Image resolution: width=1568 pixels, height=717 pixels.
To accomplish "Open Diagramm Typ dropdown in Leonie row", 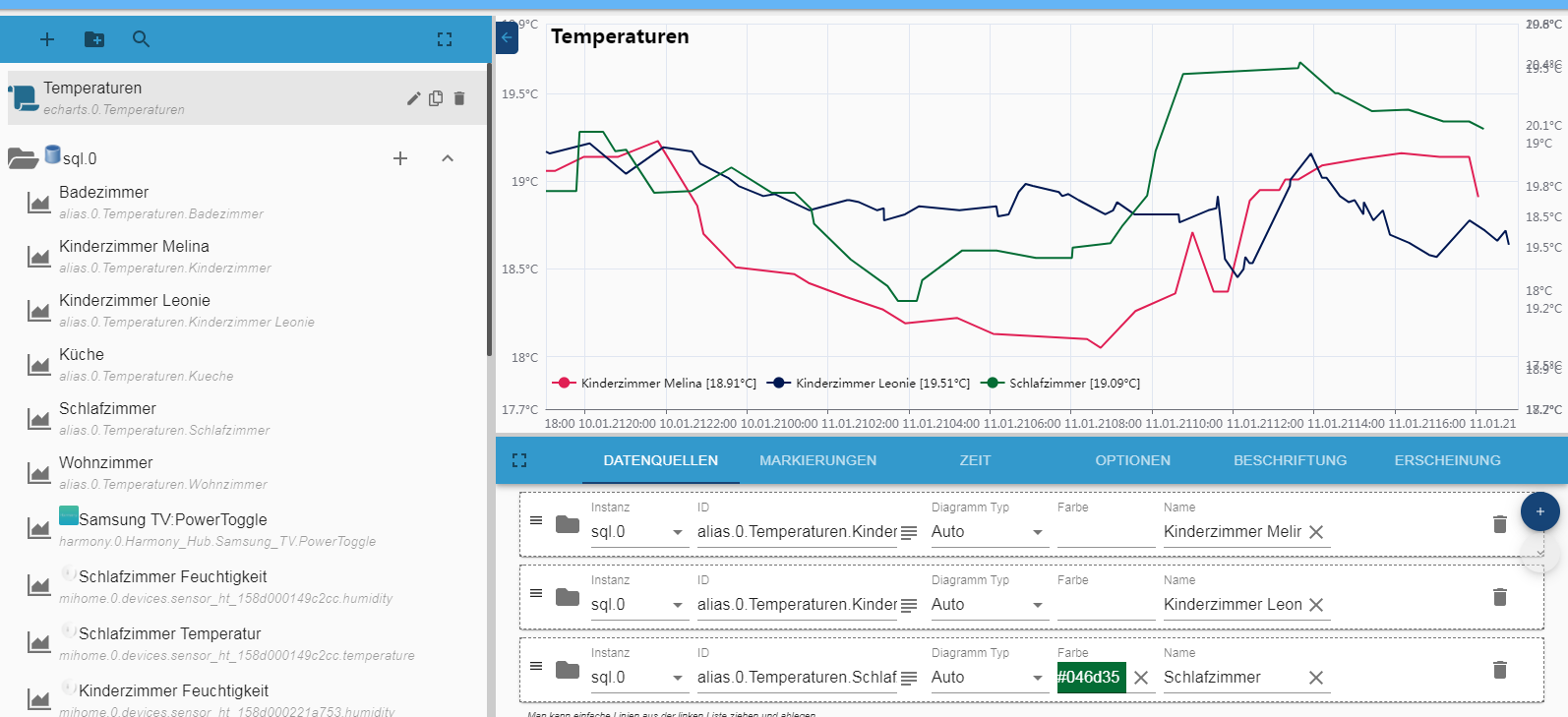I will pyautogui.click(x=988, y=605).
